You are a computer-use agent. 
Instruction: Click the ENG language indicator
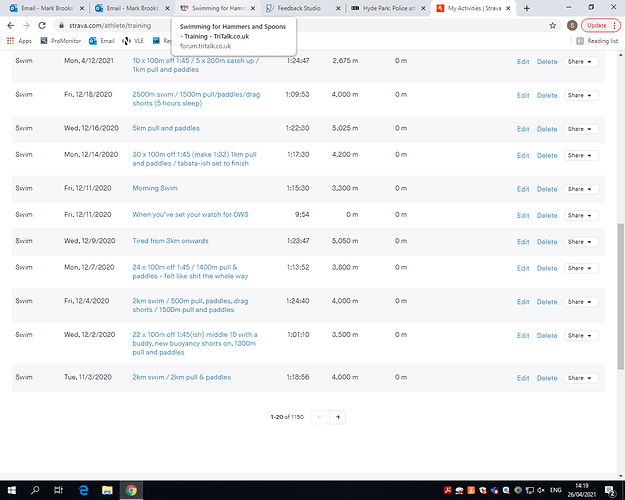point(556,490)
